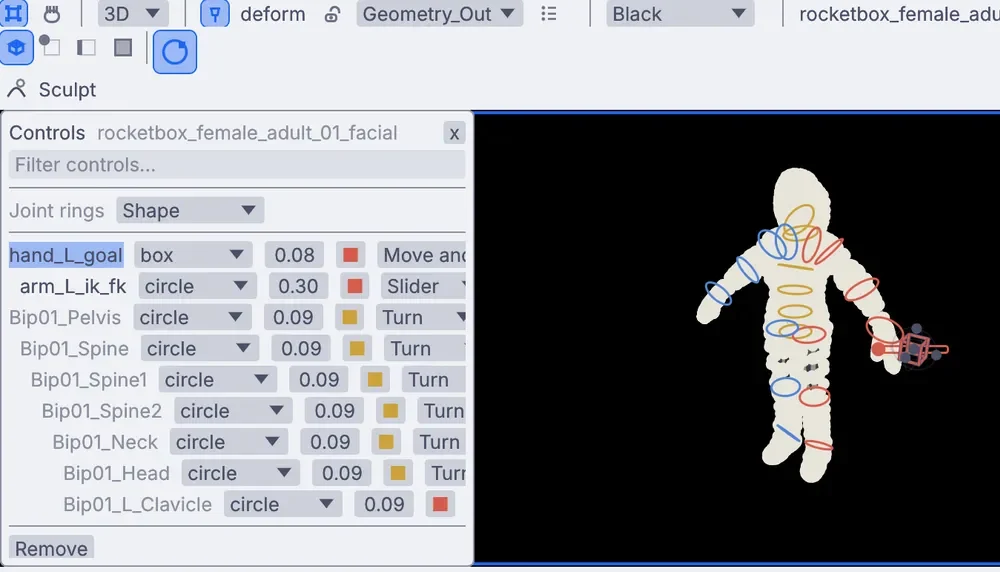Select the Bip01_Spine control row
The width and height of the screenshot is (1000, 572).
point(74,349)
